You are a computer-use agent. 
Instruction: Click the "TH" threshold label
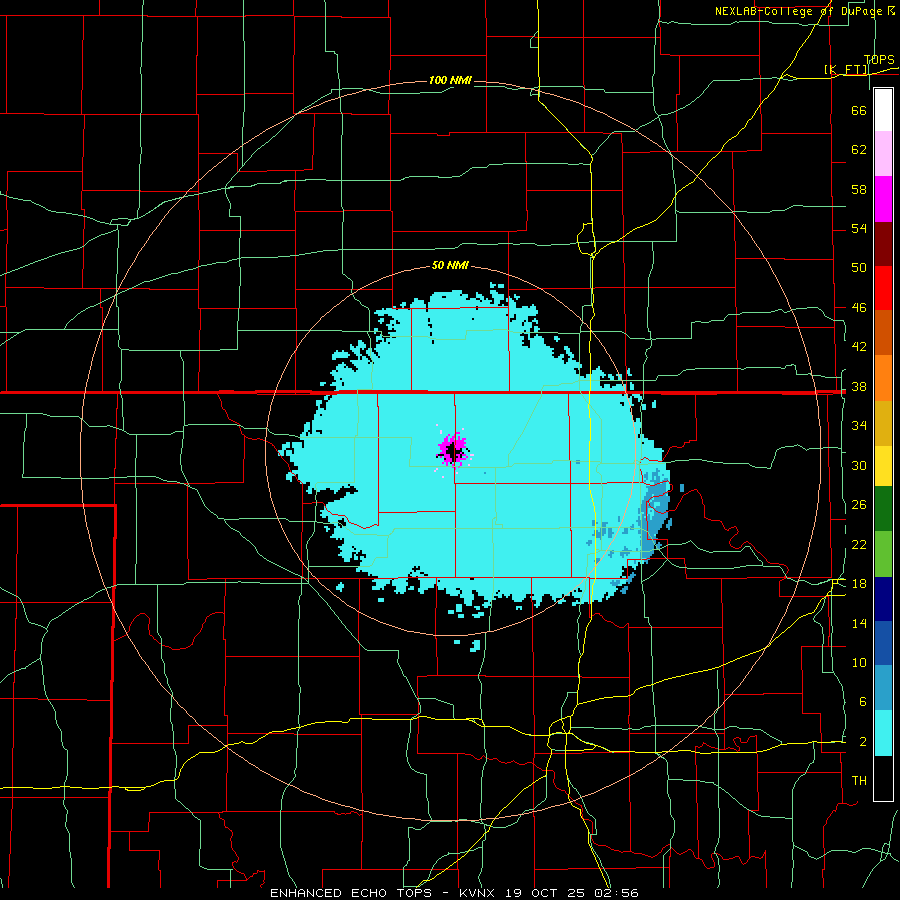click(859, 781)
